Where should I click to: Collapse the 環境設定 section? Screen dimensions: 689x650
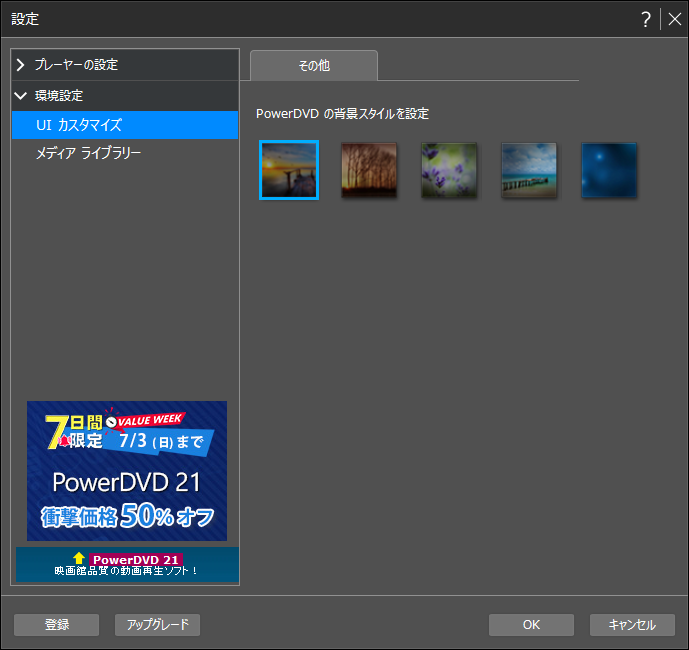(125, 95)
